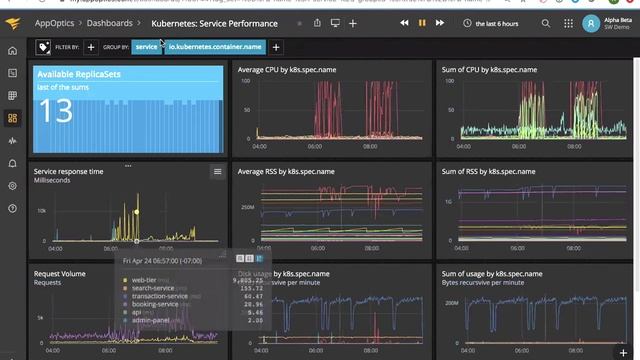The image size is (640, 360).
Task: Open the Home icon in the sidebar
Action: click(x=13, y=51)
